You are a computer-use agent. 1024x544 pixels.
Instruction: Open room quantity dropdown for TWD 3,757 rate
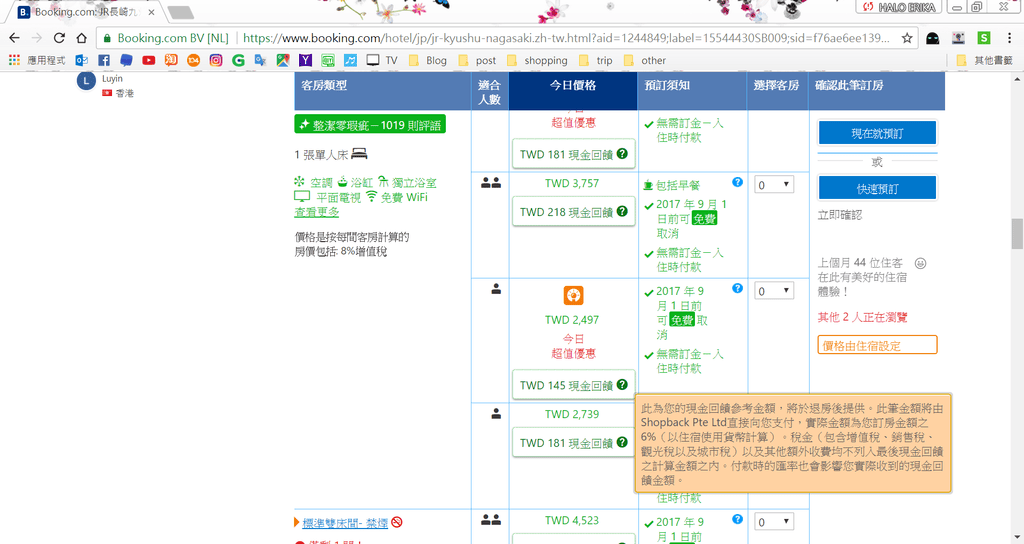(774, 185)
